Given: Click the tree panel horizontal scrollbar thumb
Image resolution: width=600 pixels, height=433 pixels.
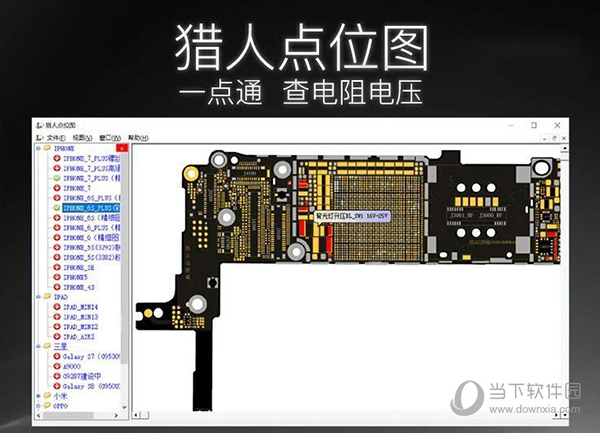Looking at the screenshot, I should [68, 415].
